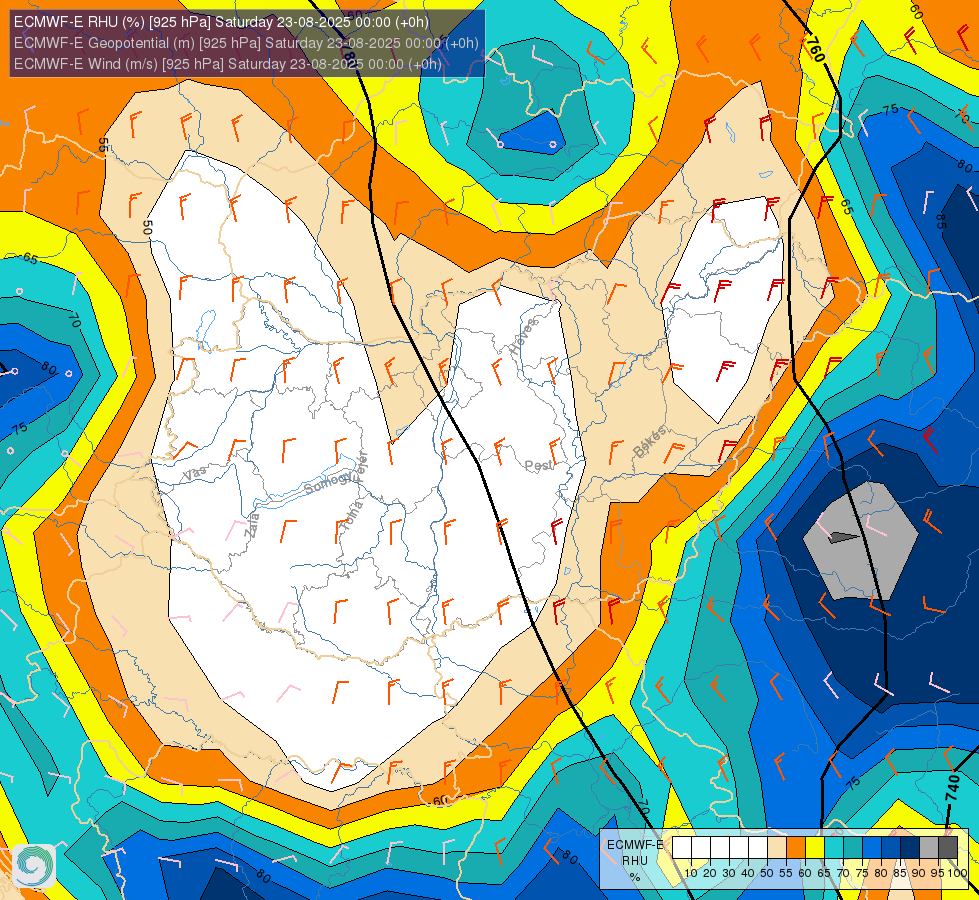The image size is (979, 900).
Task: Select the ECMWF-E Geopotential (m) title line
Action: (246, 43)
